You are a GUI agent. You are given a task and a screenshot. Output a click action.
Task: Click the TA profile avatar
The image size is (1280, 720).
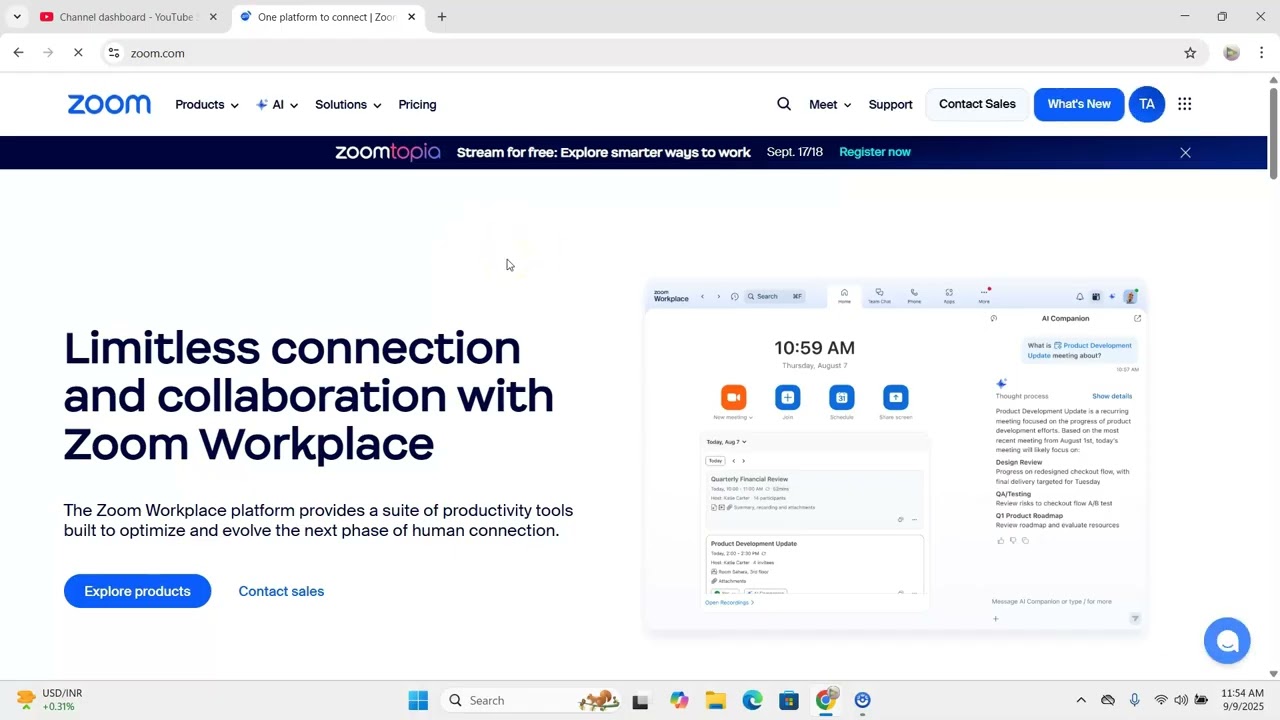point(1147,104)
